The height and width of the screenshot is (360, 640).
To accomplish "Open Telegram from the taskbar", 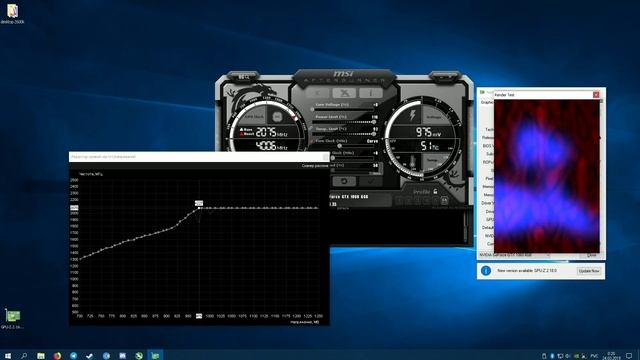I will click(73, 356).
